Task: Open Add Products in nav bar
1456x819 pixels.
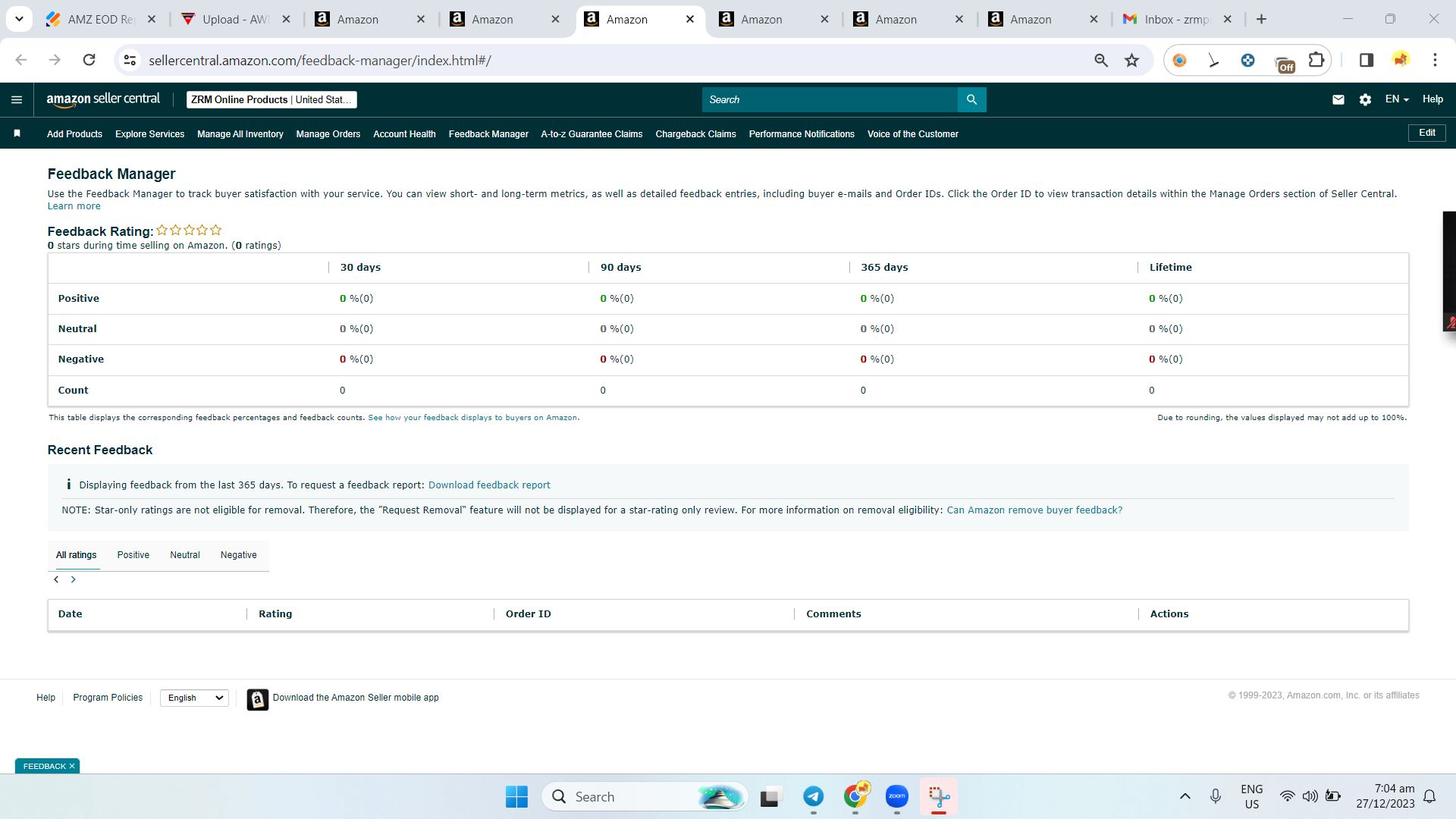Action: pos(74,134)
